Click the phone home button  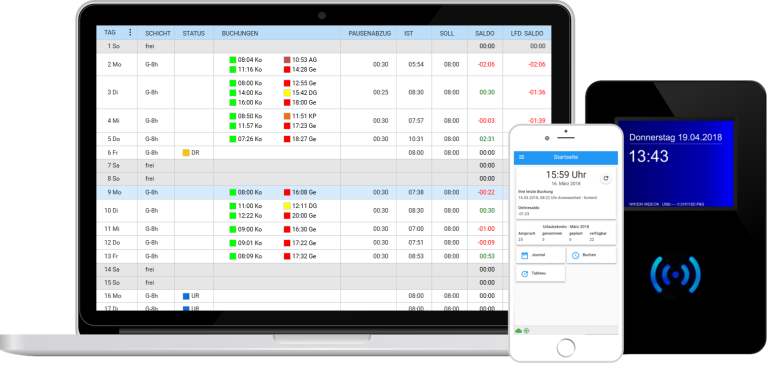coord(566,348)
